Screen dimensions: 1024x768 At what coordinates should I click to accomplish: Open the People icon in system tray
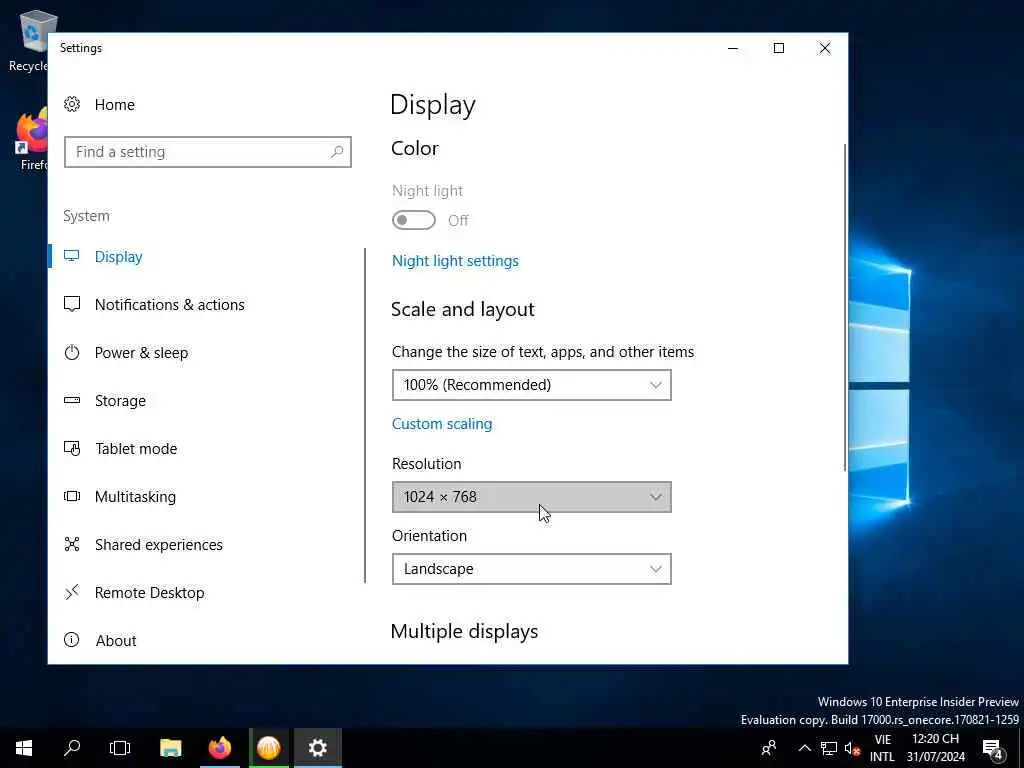tap(769, 748)
